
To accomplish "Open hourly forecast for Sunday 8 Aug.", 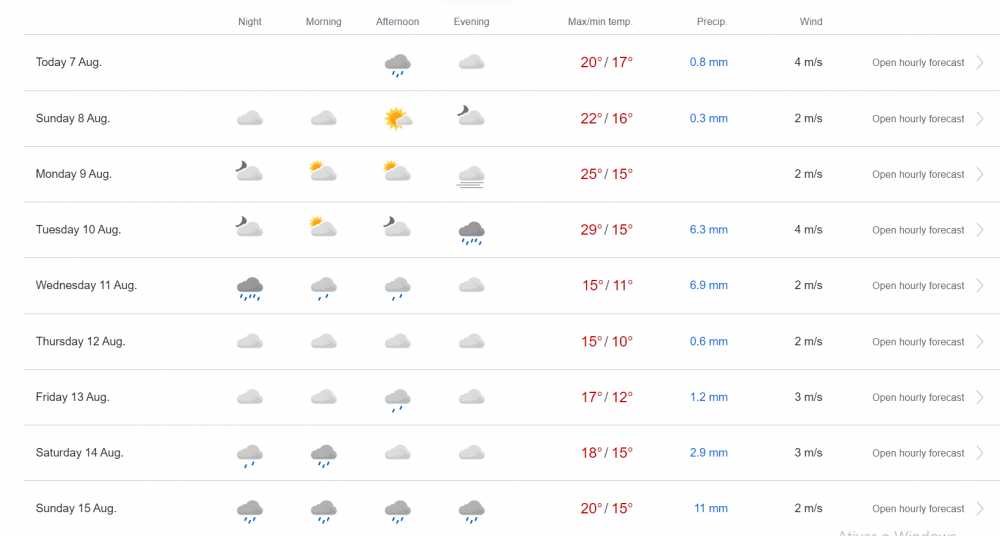I will click(918, 119).
